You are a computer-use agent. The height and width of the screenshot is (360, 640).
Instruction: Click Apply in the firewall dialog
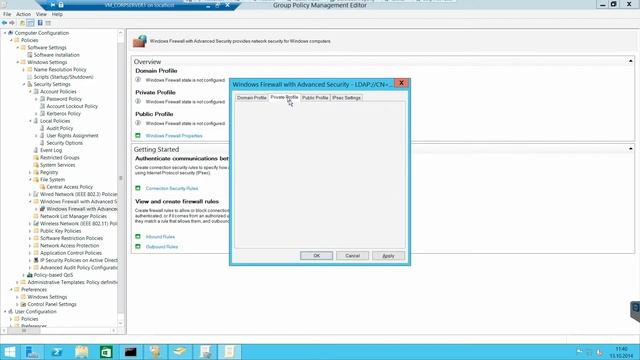(388, 256)
